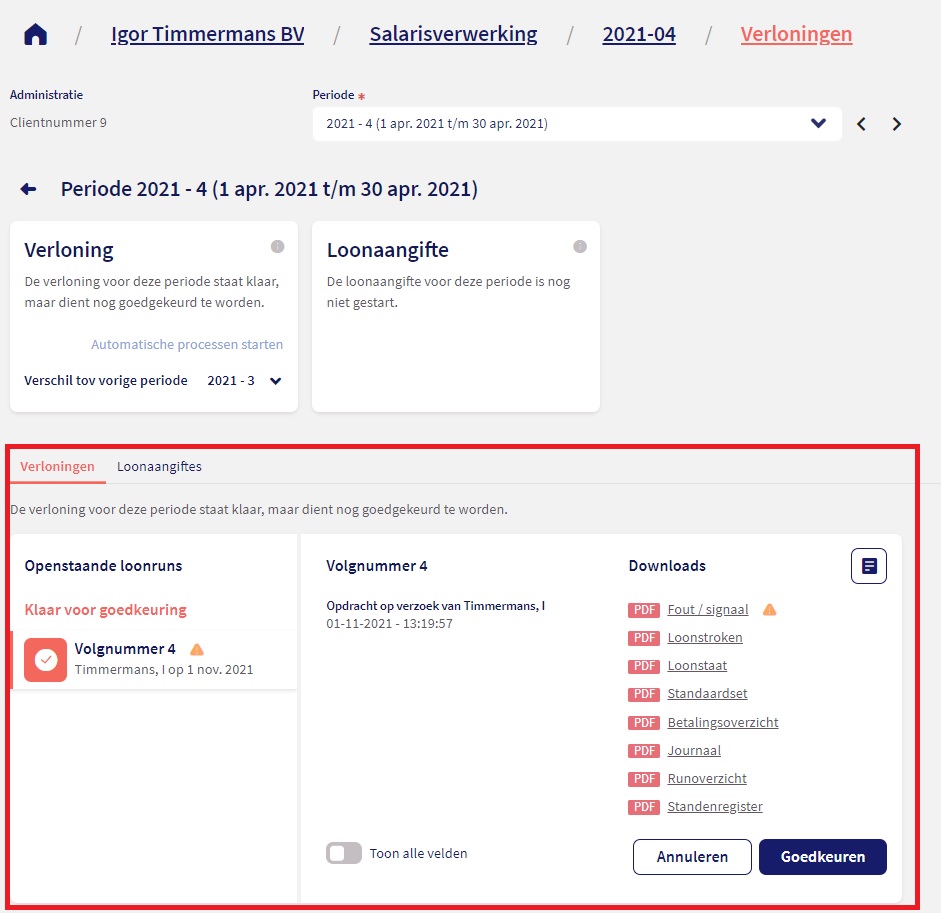Screen dimensions: 941x913
Task: Click info icon on Verloning card
Action: tap(277, 247)
